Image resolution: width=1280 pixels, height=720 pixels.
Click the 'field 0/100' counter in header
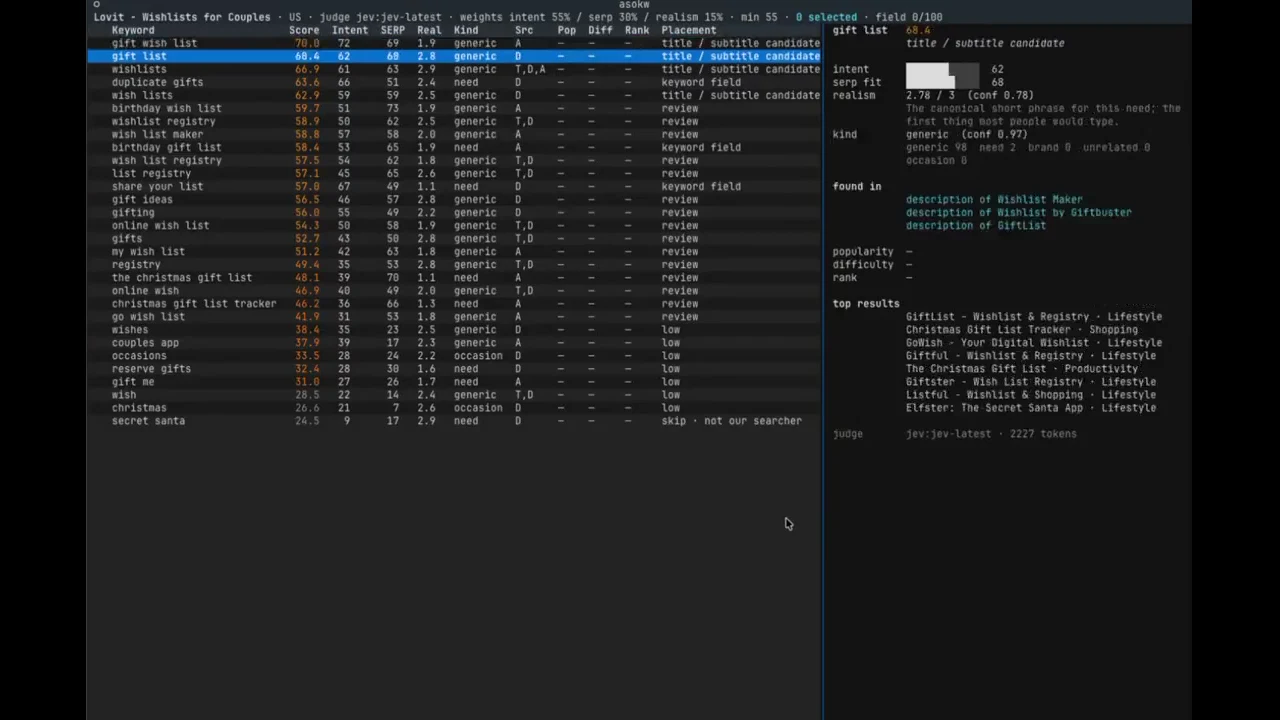[908, 17]
